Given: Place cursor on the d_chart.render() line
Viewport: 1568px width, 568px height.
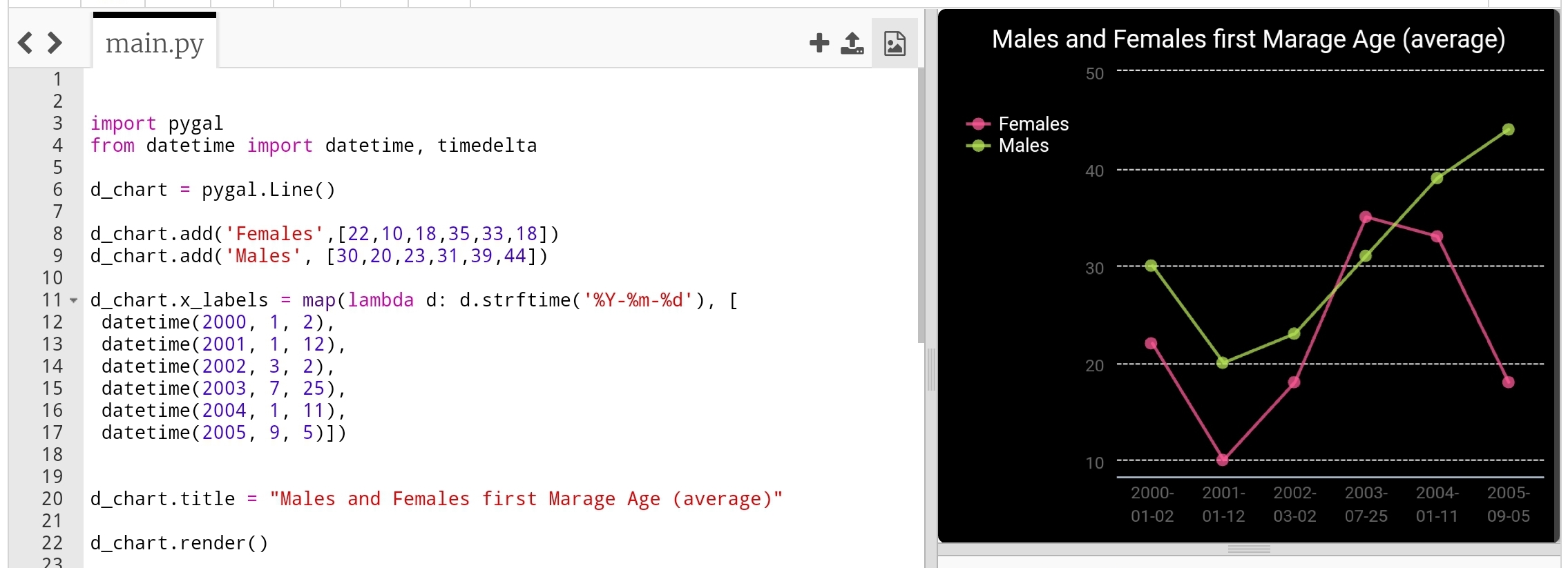Looking at the screenshot, I should pos(180,543).
